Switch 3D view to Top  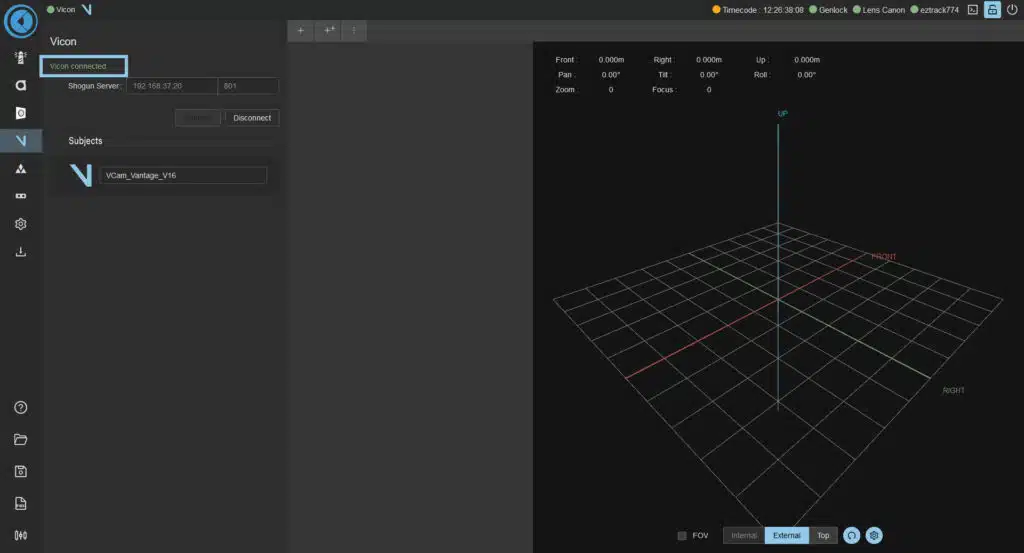click(x=823, y=536)
